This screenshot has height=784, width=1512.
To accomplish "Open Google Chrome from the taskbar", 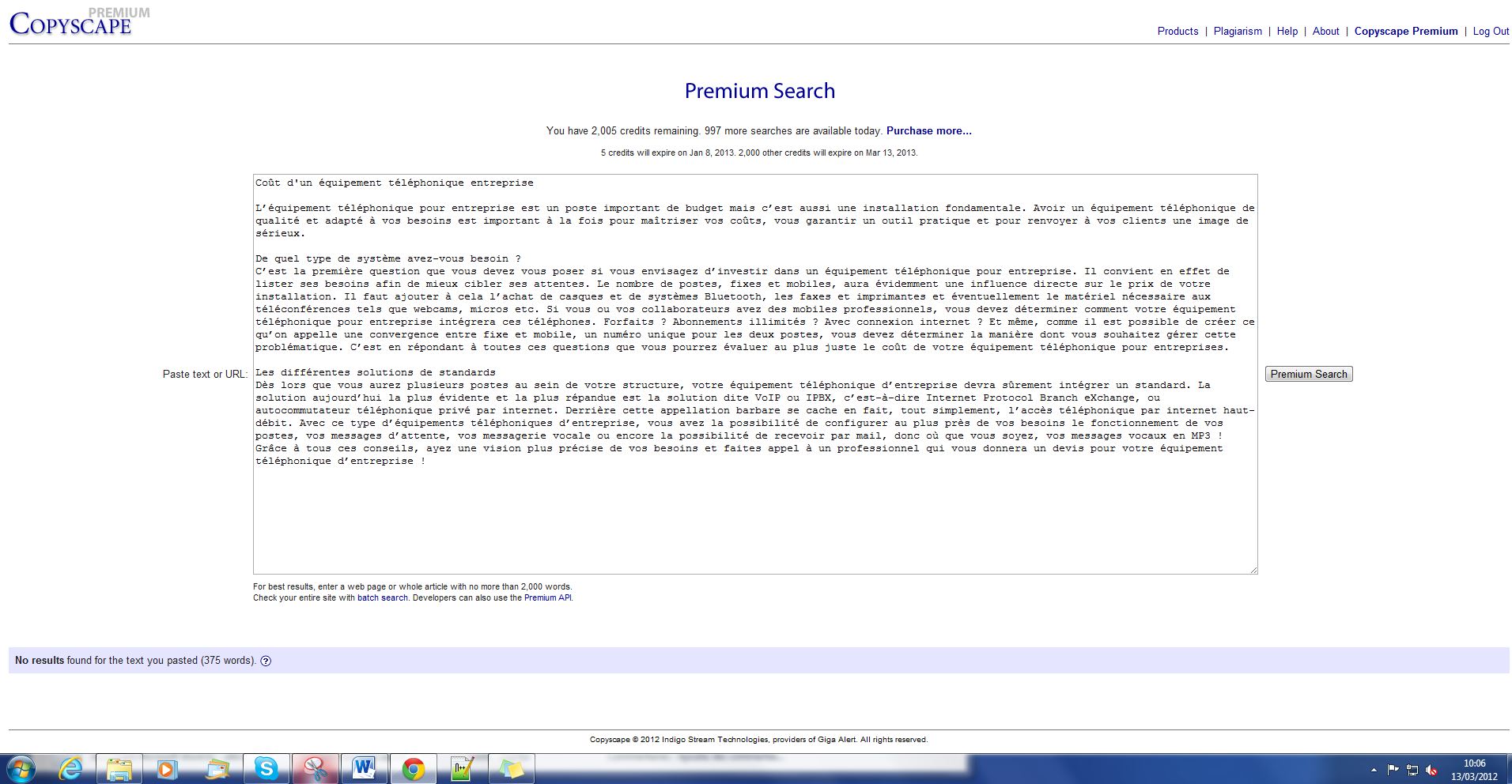I will [413, 768].
